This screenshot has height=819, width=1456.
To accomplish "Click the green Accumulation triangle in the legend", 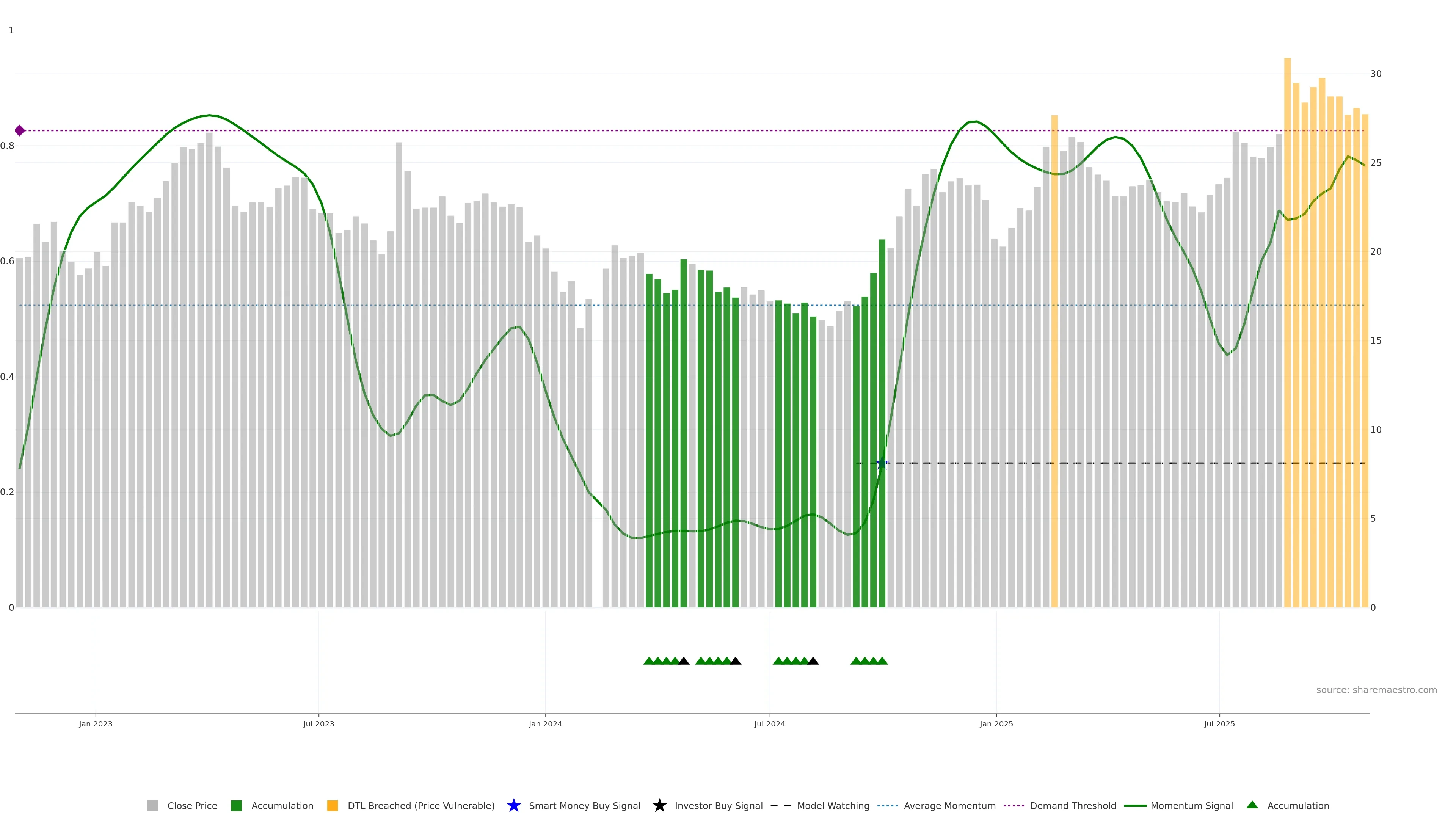I will (1252, 805).
